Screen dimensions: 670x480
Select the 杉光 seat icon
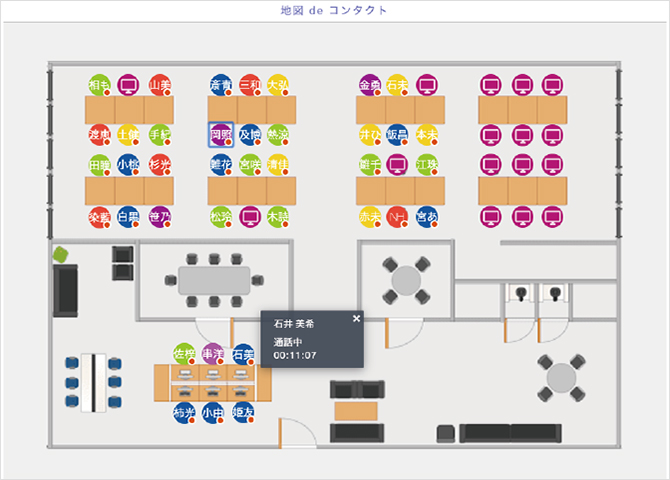(160, 165)
